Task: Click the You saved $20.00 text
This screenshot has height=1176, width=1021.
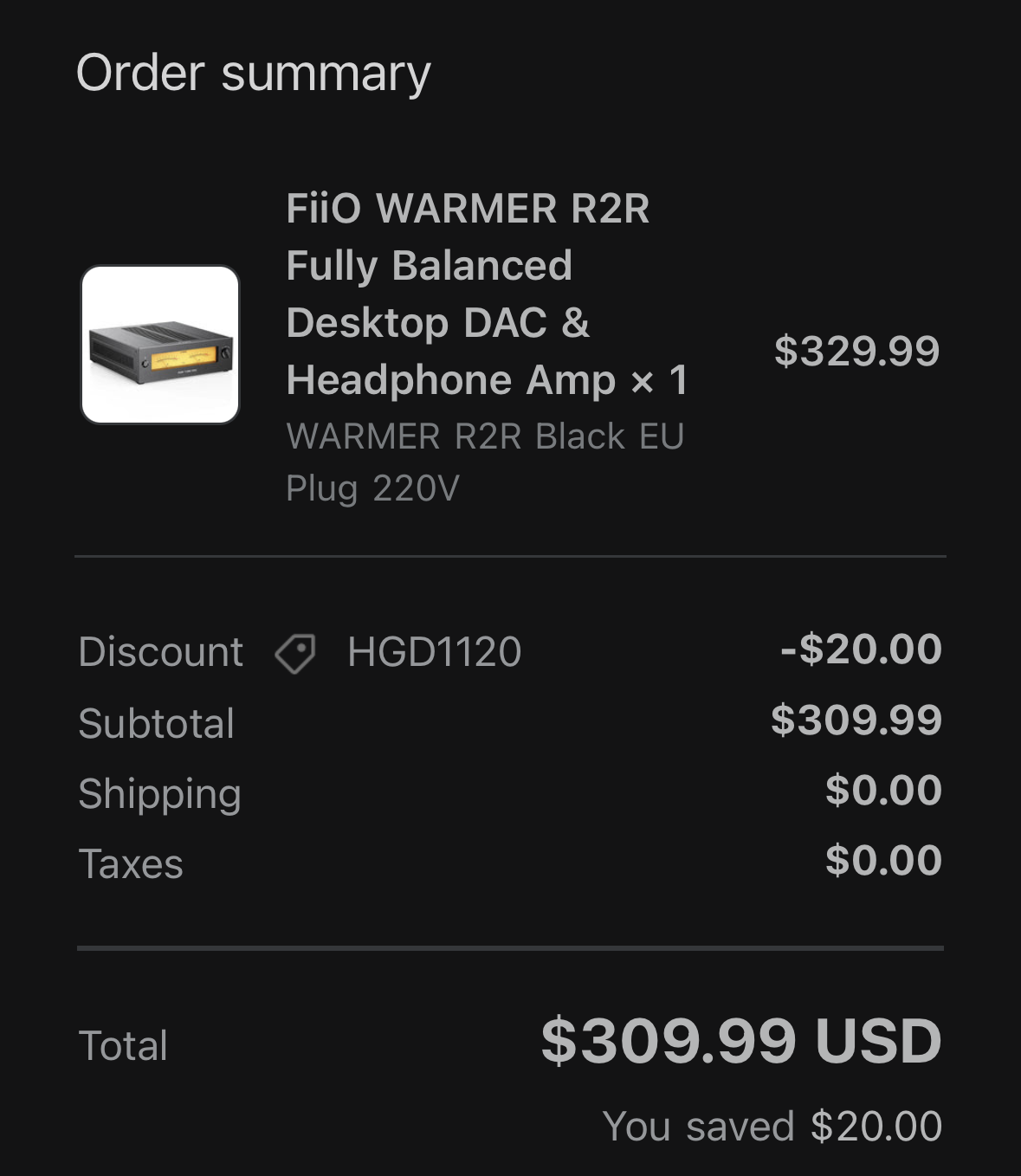Action: coord(772,1126)
